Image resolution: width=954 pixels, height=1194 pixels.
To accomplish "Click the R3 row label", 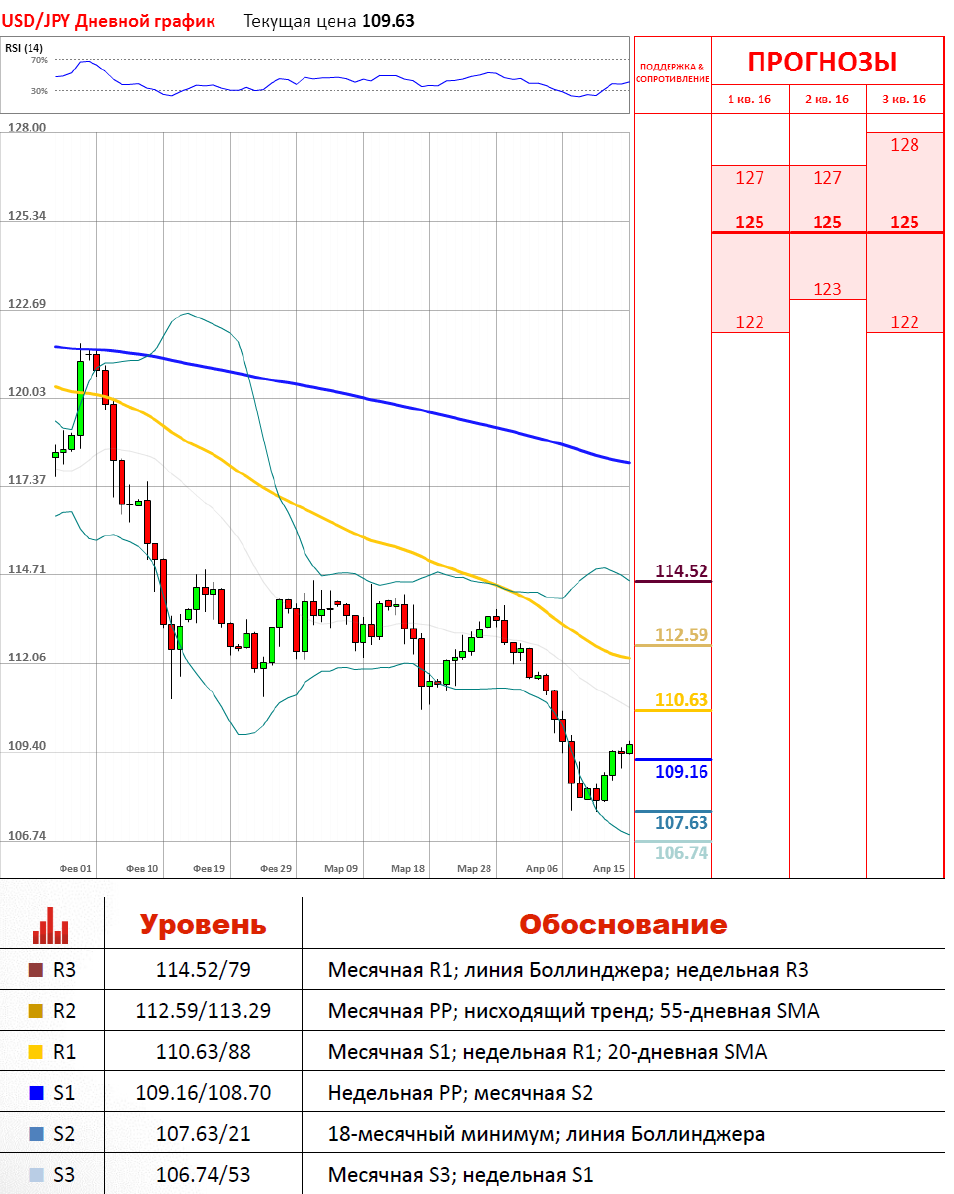I will (65, 970).
